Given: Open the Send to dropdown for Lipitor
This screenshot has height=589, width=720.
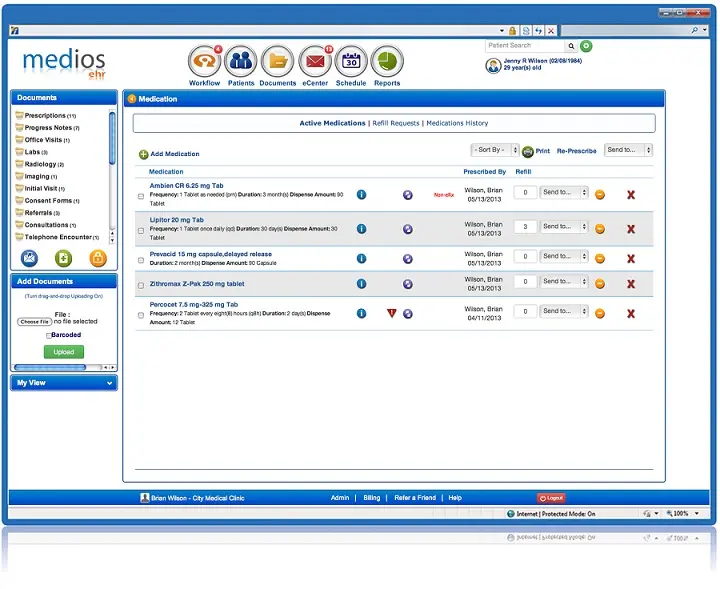Looking at the screenshot, I should tap(564, 226).
